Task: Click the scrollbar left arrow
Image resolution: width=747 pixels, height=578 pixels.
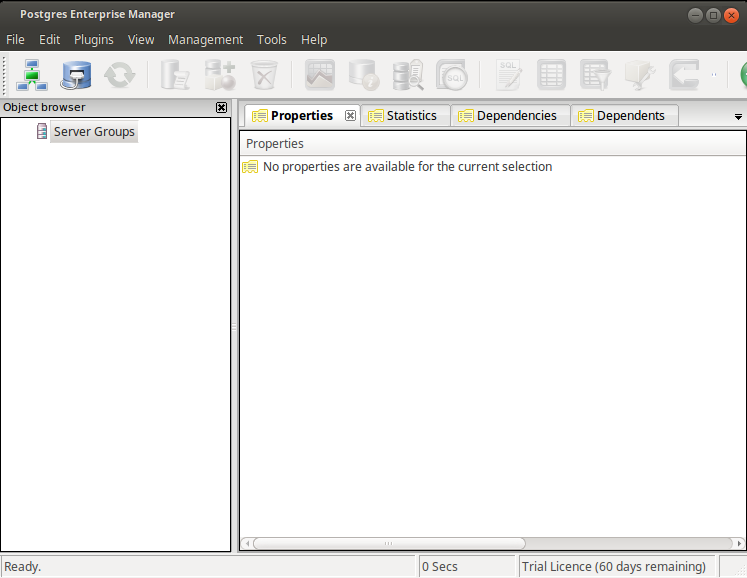Action: point(247,543)
